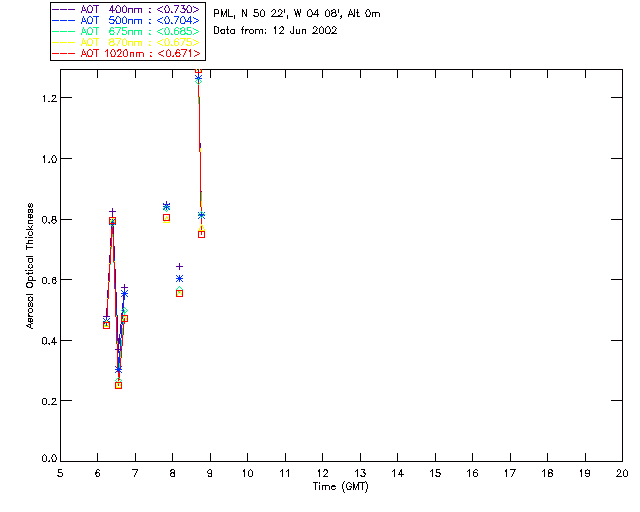This screenshot has width=640, height=512.
Task: Click the 'Time (GMT)' x-axis title
Action: pyautogui.click(x=341, y=487)
